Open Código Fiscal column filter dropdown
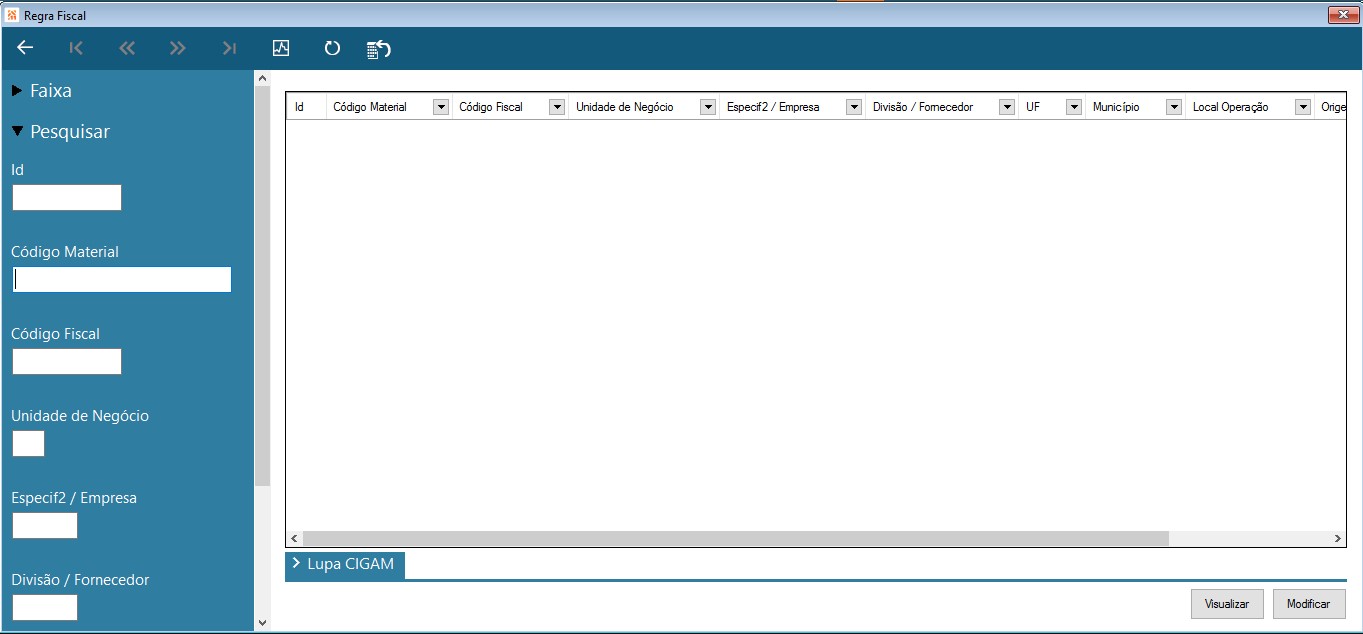 pos(558,107)
